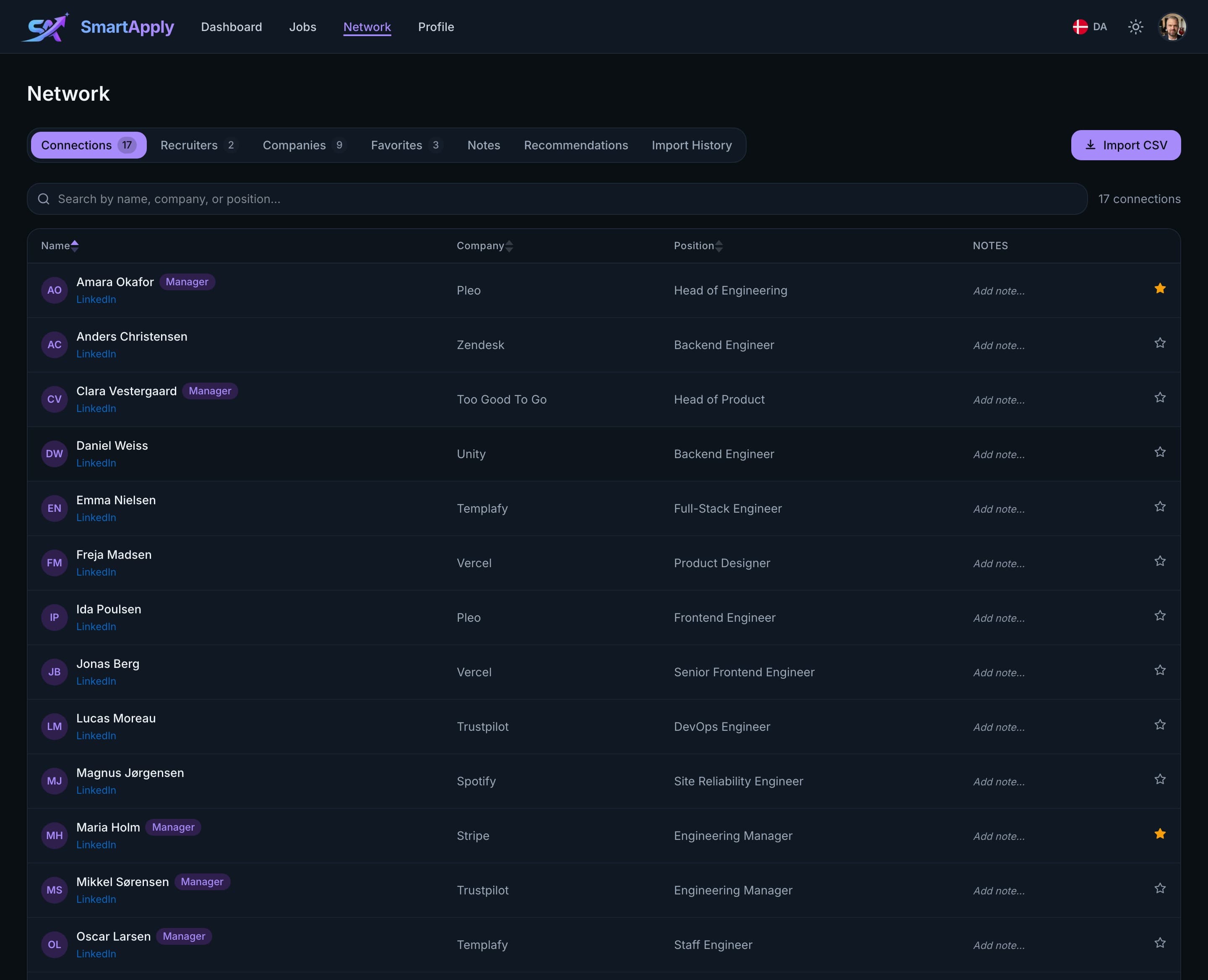Image resolution: width=1208 pixels, height=980 pixels.
Task: Click the MH avatar for Maria Holm
Action: [x=54, y=836]
